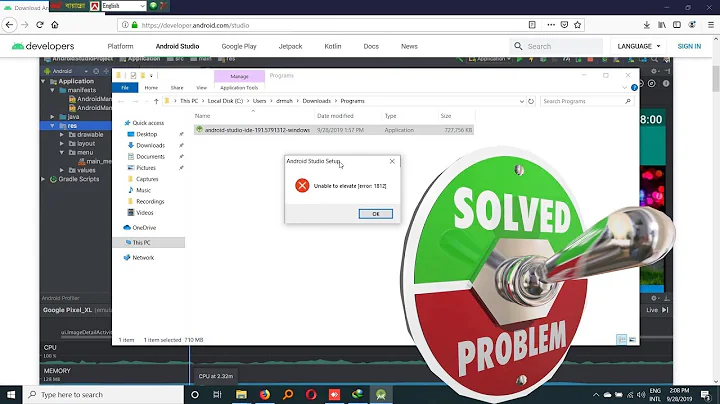The width and height of the screenshot is (720, 404).
Task: Toggle reader view icon in address bar
Action: (x=532, y=25)
